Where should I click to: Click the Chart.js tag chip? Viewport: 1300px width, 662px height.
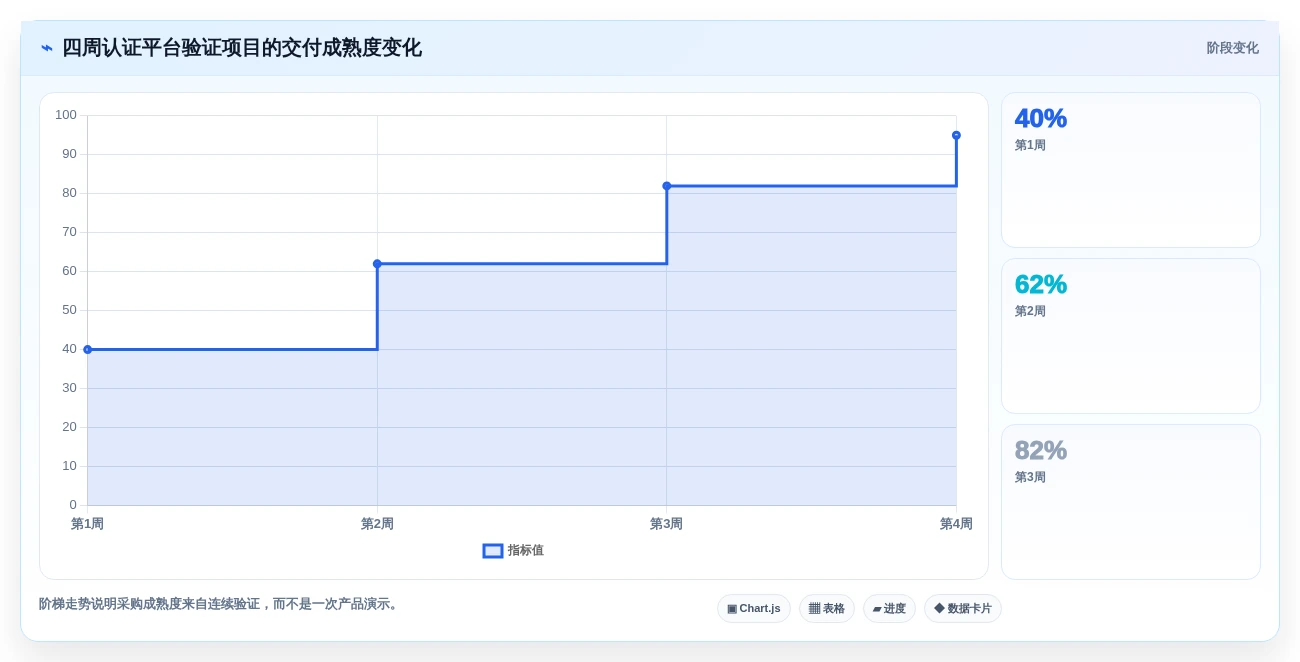click(x=754, y=608)
